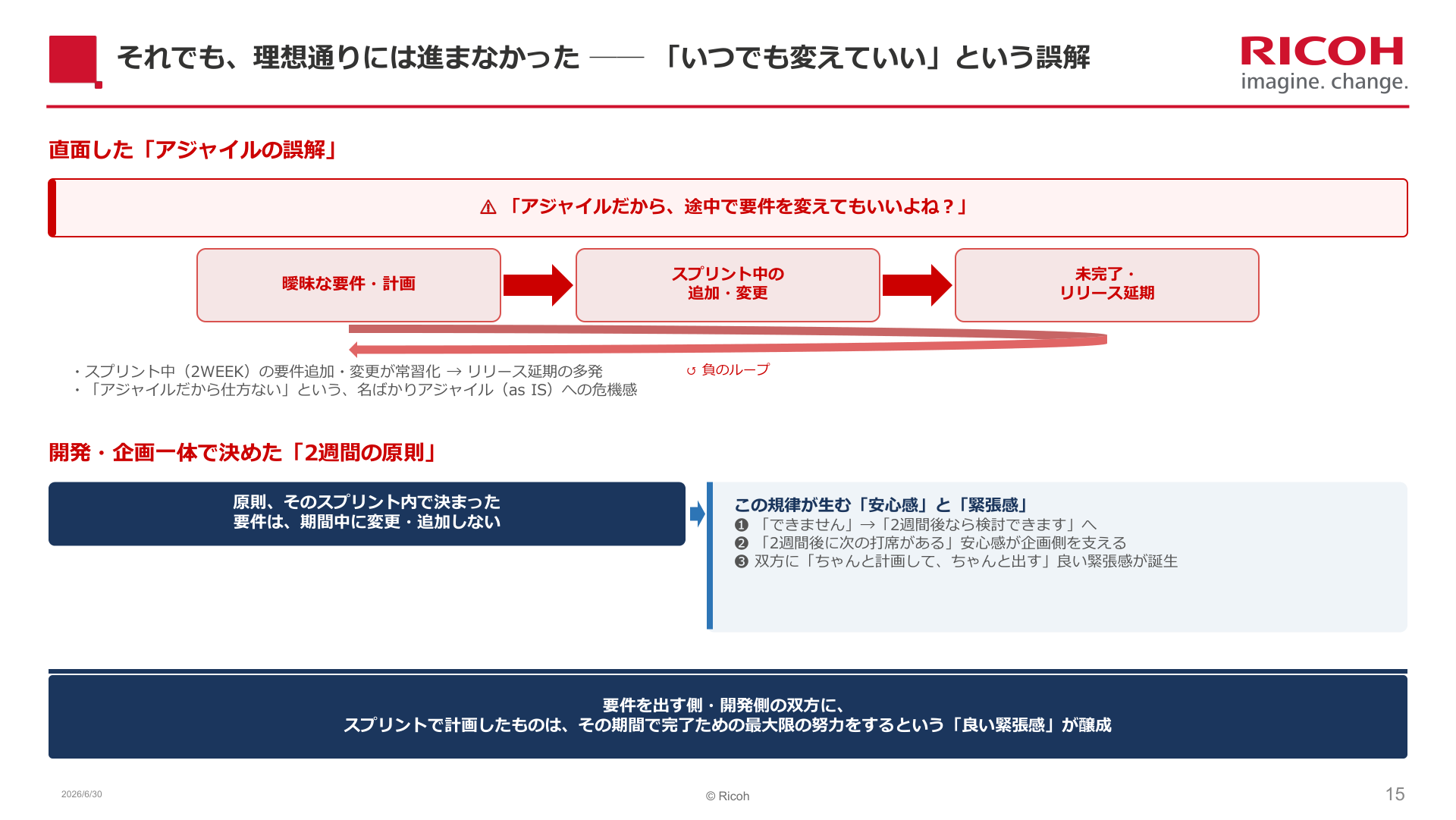Click the 2026/6/30 date footer
The image size is (1456, 820).
(82, 794)
